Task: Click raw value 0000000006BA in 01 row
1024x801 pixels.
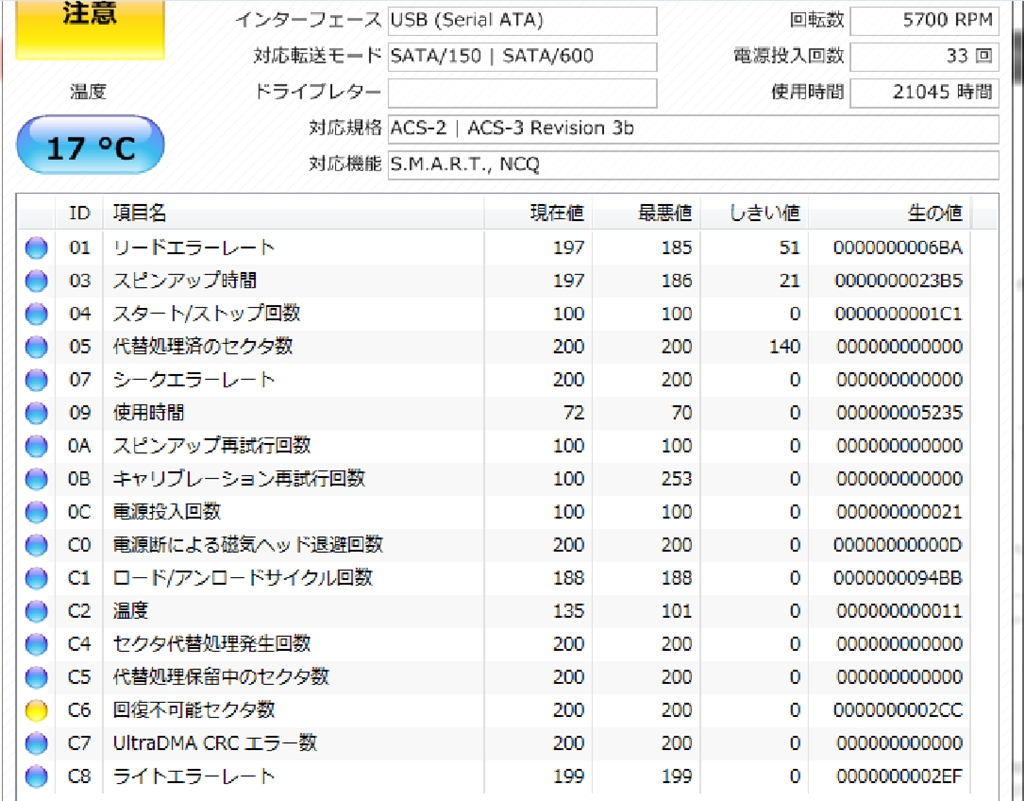Action: [x=898, y=248]
